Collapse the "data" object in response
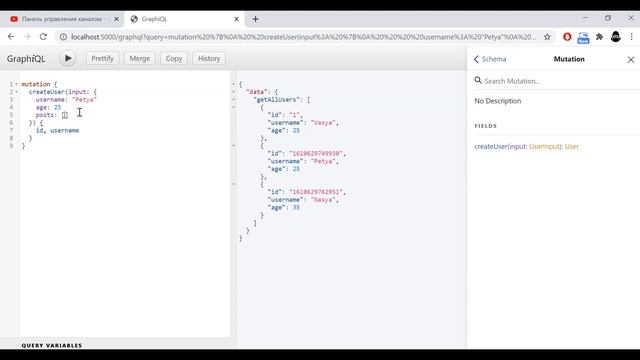640x360 pixels. click(234, 92)
